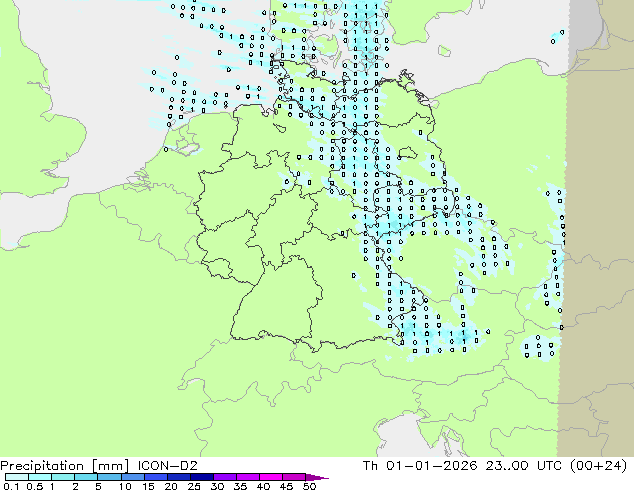The image size is (634, 490).
Task: Click the '23..00 UTC' time text
Action: 524,466
